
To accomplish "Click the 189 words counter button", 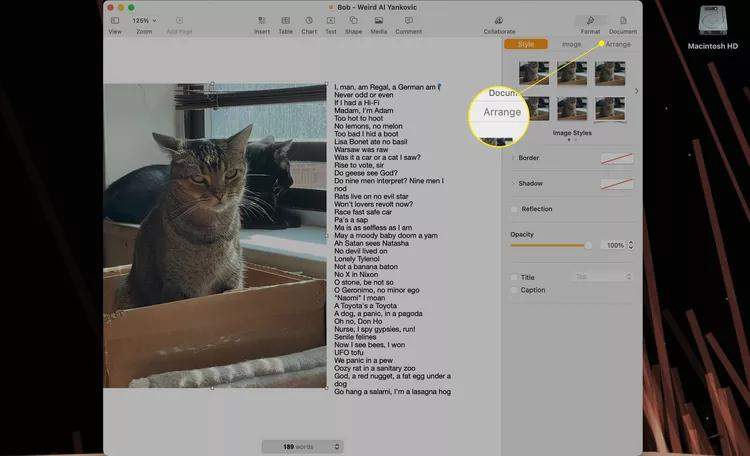I will [301, 446].
